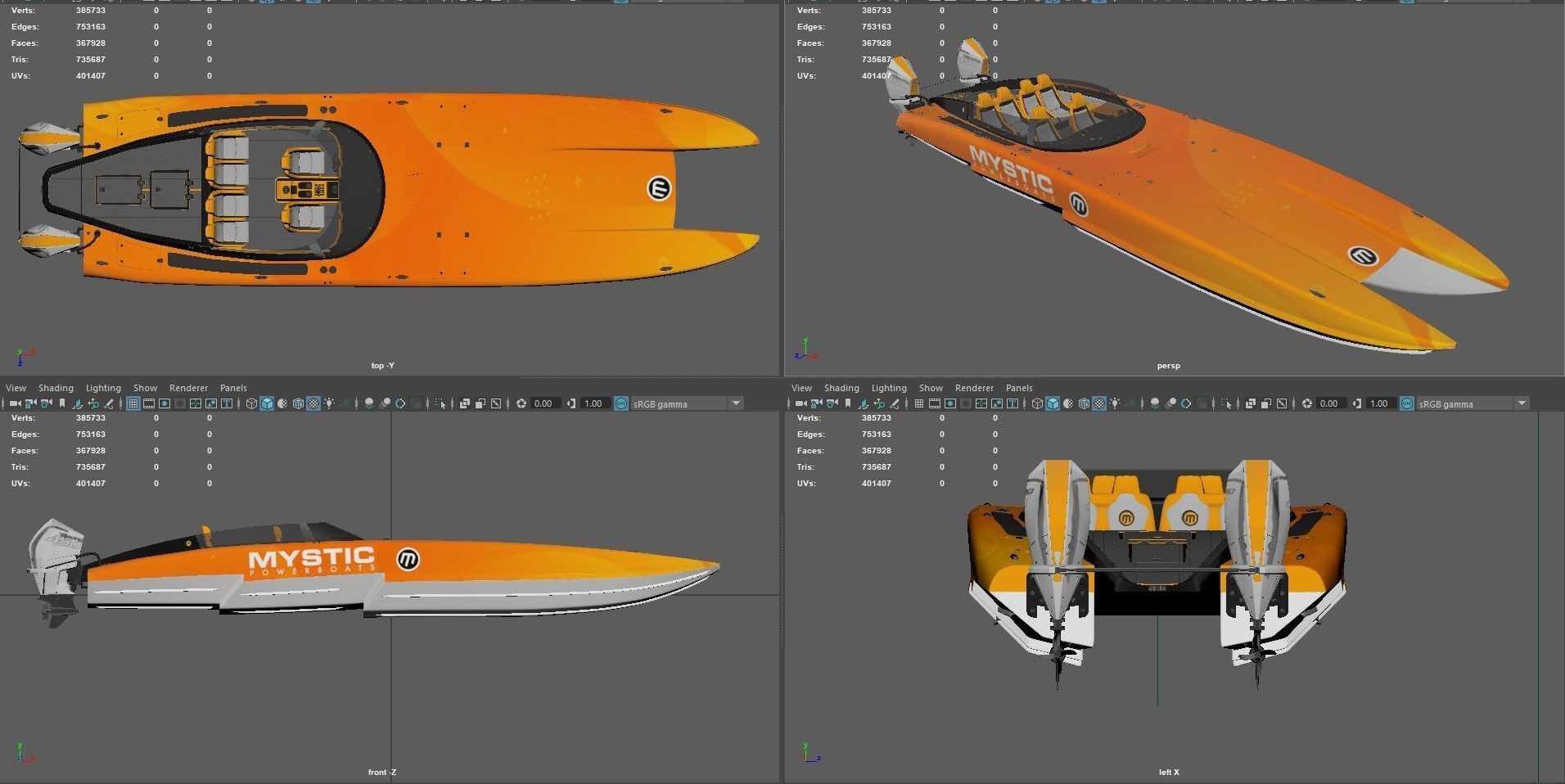
Task: Click Multisample Anti-aliasing icon in front view
Action: 400,403
